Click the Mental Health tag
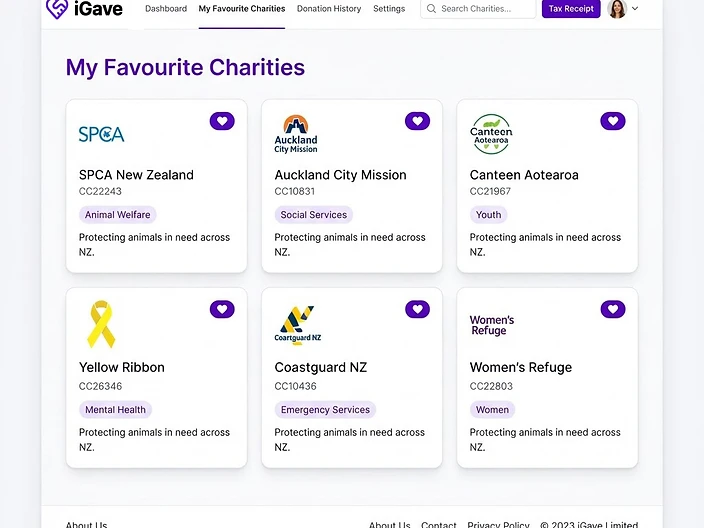Screen dimensions: 704x528 point(115,409)
